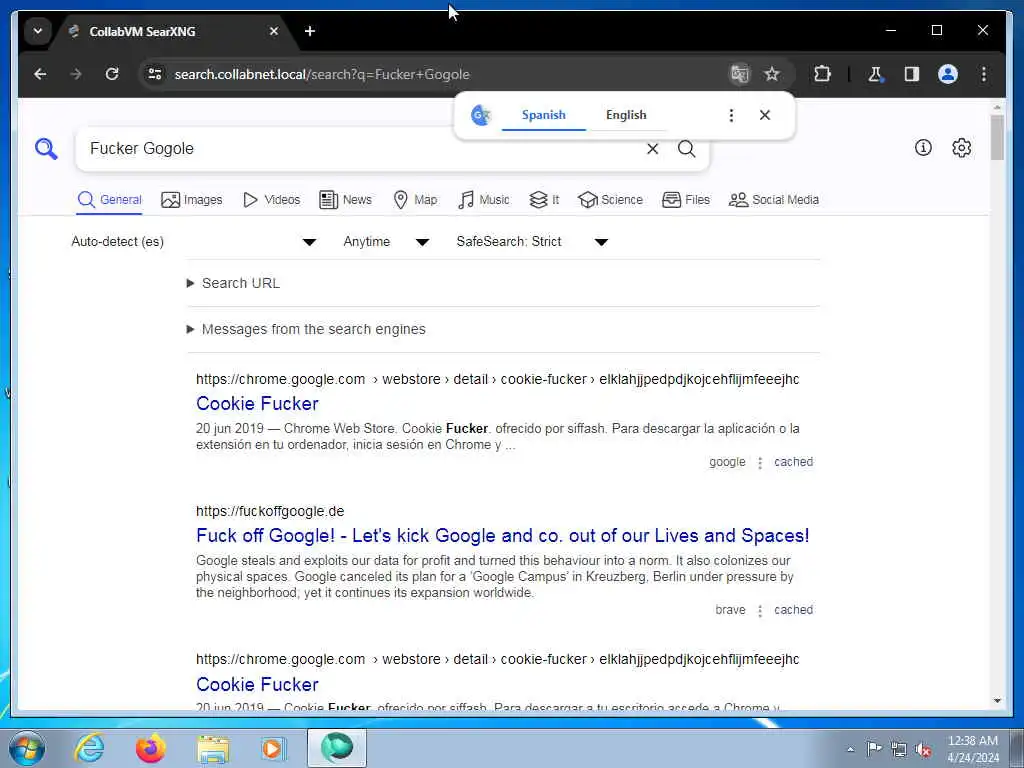The width and height of the screenshot is (1024, 768).
Task: Toggle Chrome side panel
Action: point(912,74)
